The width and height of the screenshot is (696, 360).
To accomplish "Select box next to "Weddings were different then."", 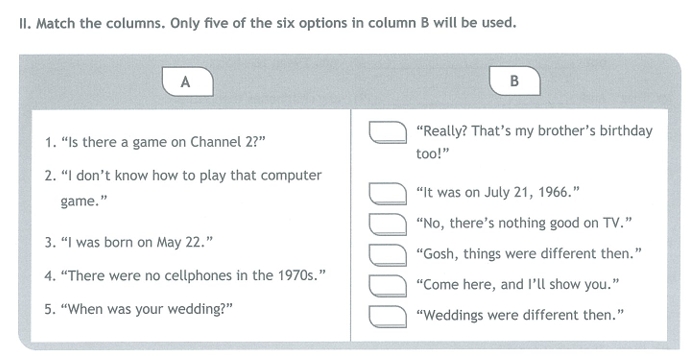I will pos(388,316).
